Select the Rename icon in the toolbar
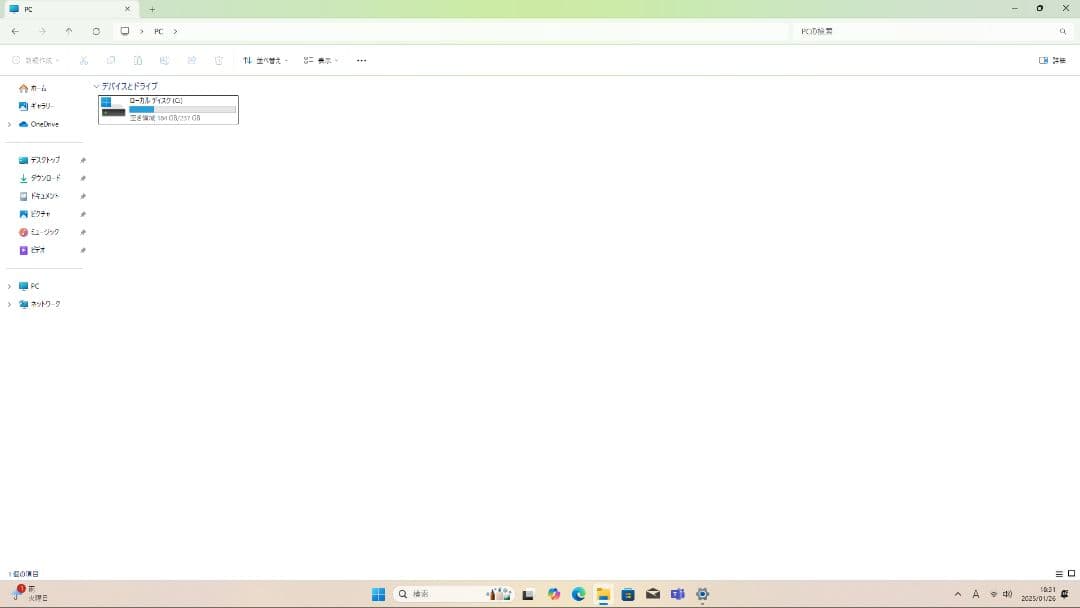This screenshot has width=1080, height=608. (164, 60)
